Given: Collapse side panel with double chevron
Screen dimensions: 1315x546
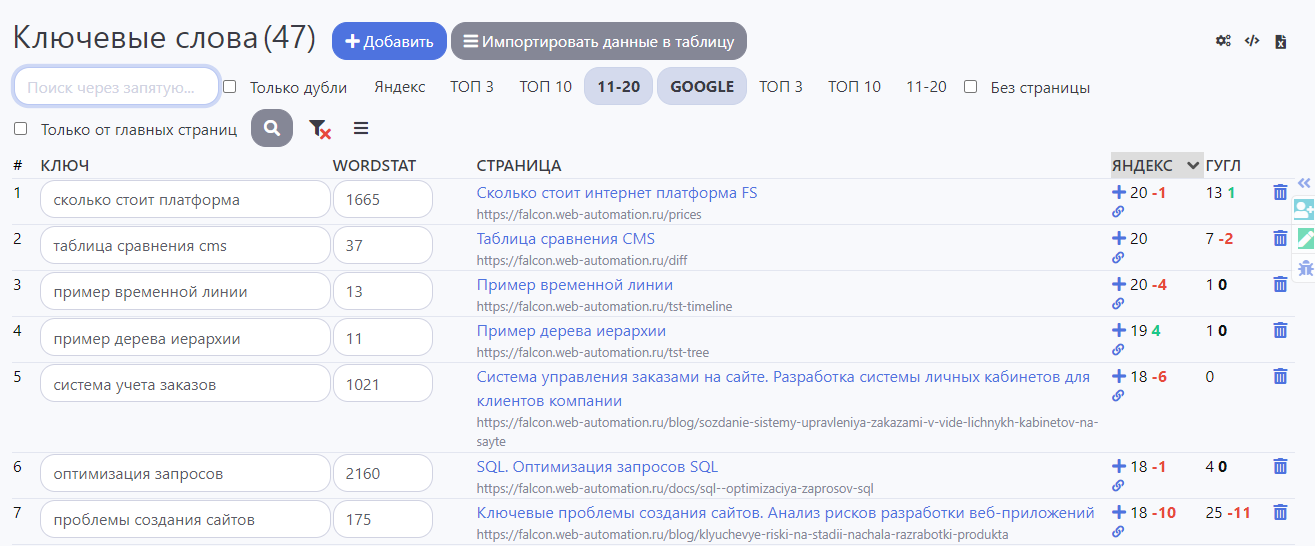Looking at the screenshot, I should coord(1304,183).
